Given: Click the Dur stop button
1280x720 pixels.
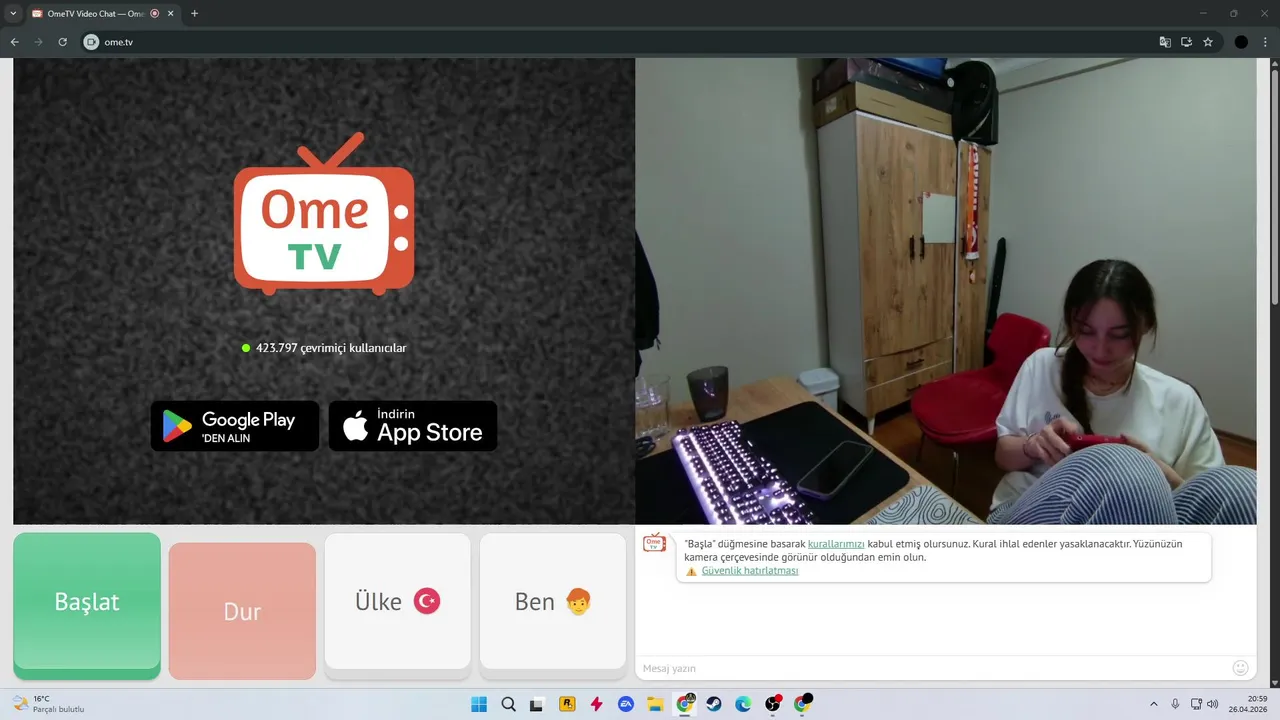Looking at the screenshot, I should tap(242, 611).
